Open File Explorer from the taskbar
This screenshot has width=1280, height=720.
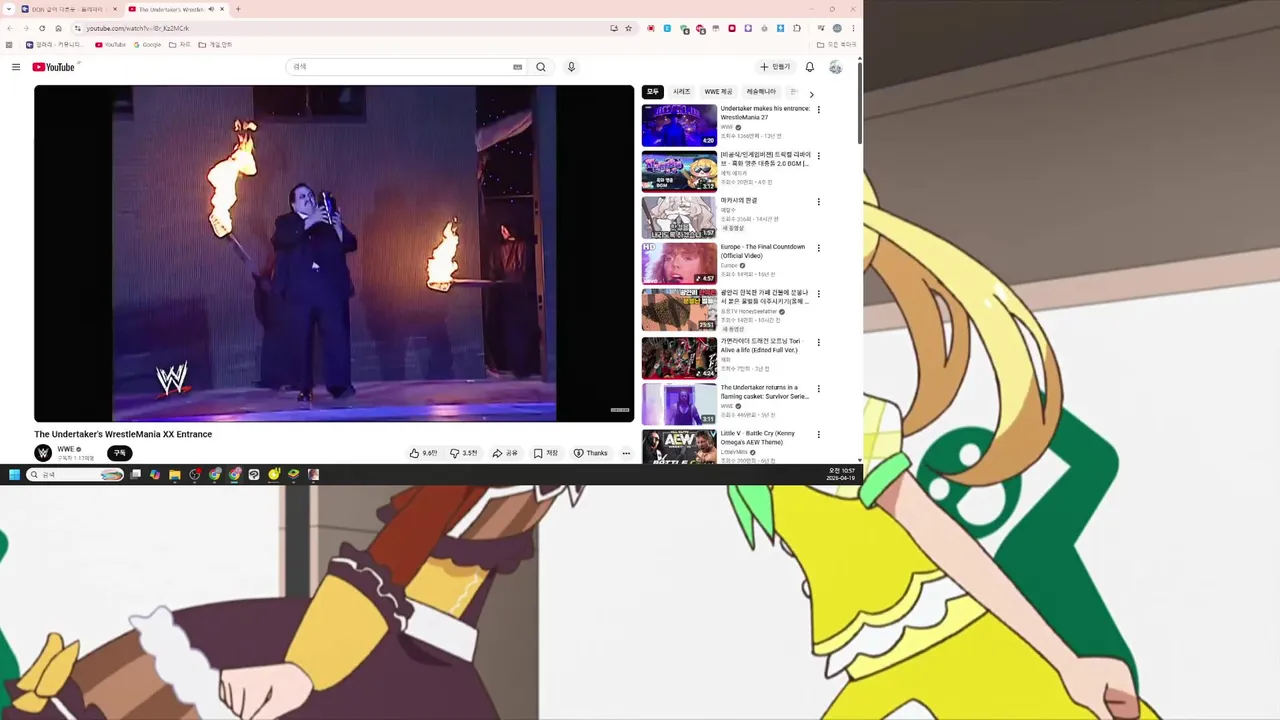coord(175,474)
